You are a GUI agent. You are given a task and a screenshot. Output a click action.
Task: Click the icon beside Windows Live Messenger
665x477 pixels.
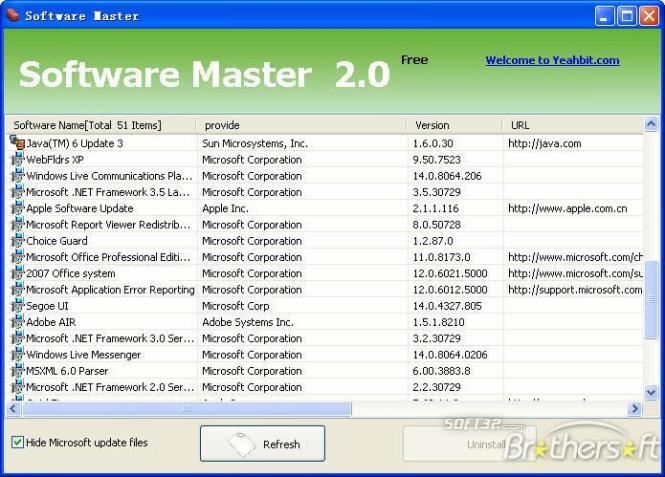17,354
